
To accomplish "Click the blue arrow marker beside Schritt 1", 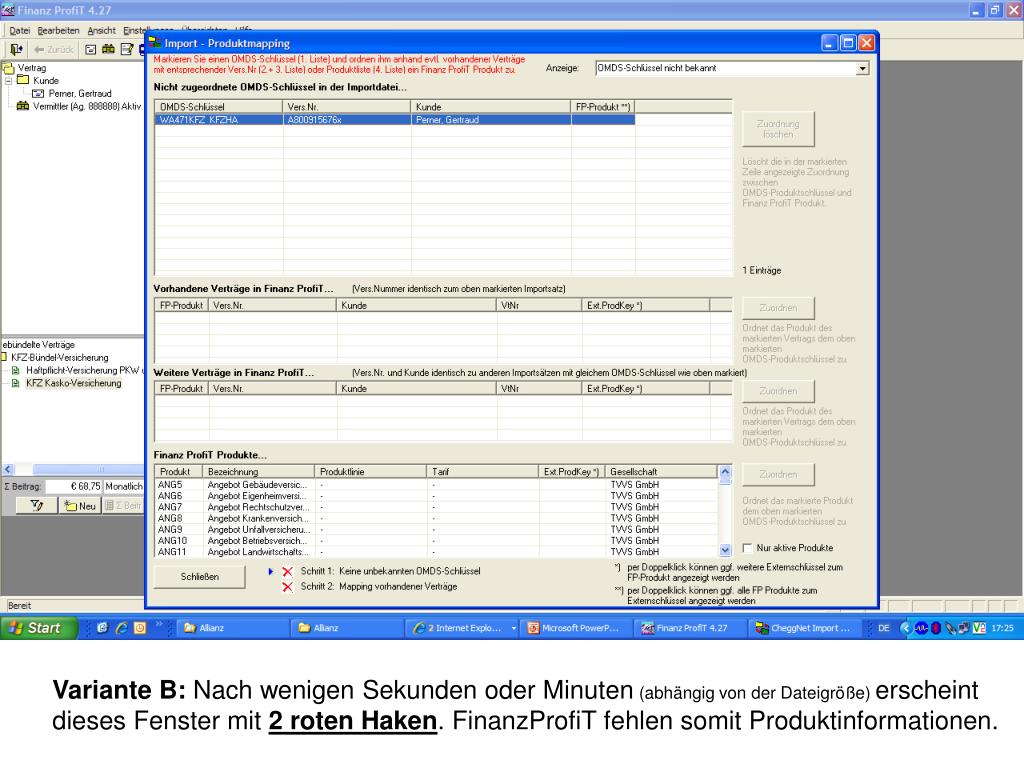I will (x=270, y=571).
